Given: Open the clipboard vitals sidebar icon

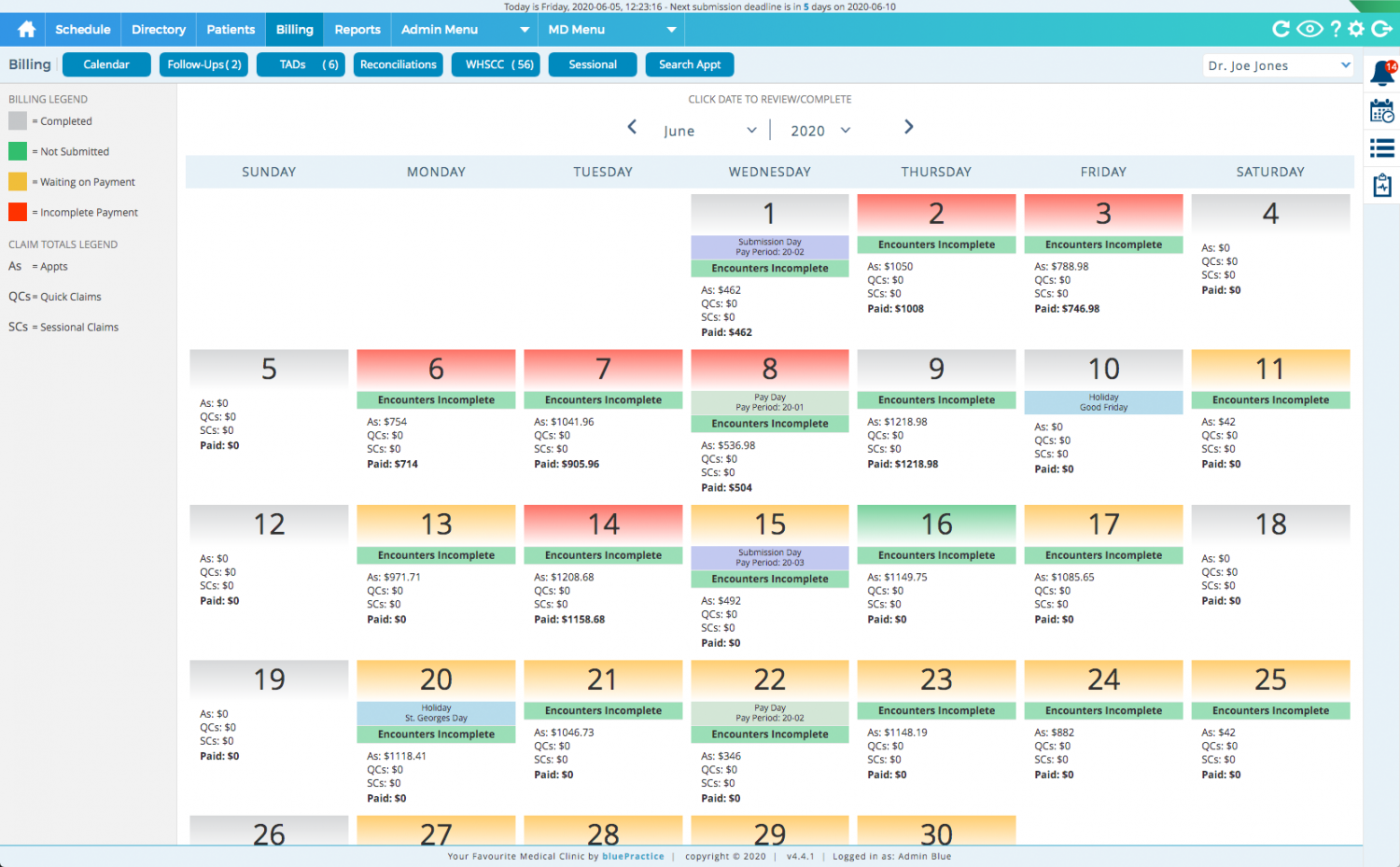Looking at the screenshot, I should click(x=1382, y=186).
